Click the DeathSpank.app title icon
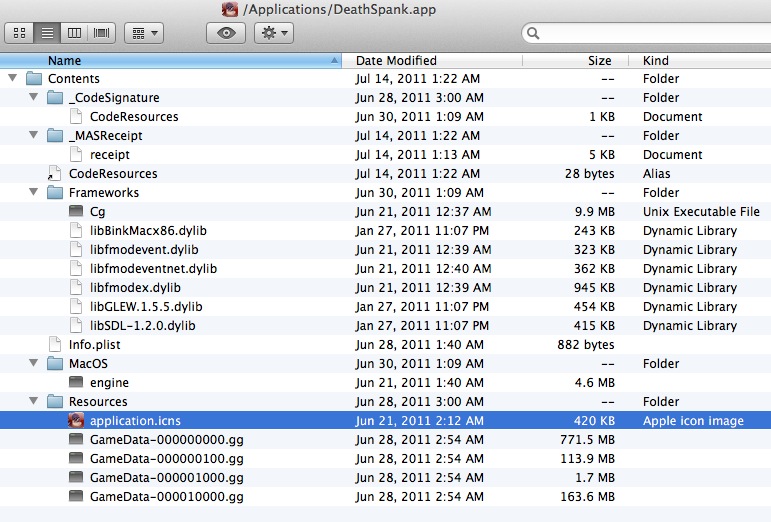Screen dimensions: 771x522 pyautogui.click(x=230, y=9)
